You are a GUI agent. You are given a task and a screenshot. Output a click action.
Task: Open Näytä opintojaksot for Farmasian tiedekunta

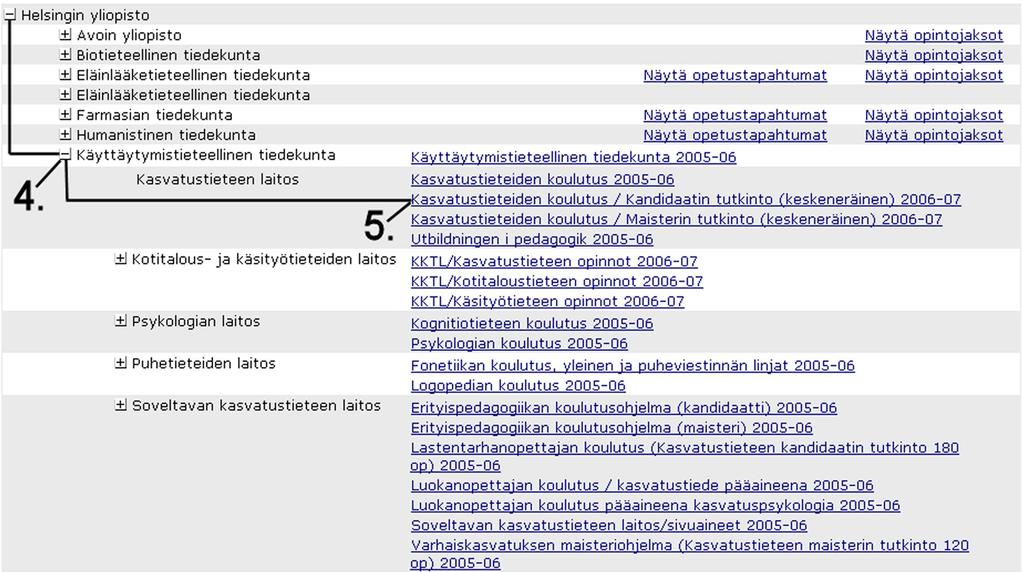tap(934, 115)
